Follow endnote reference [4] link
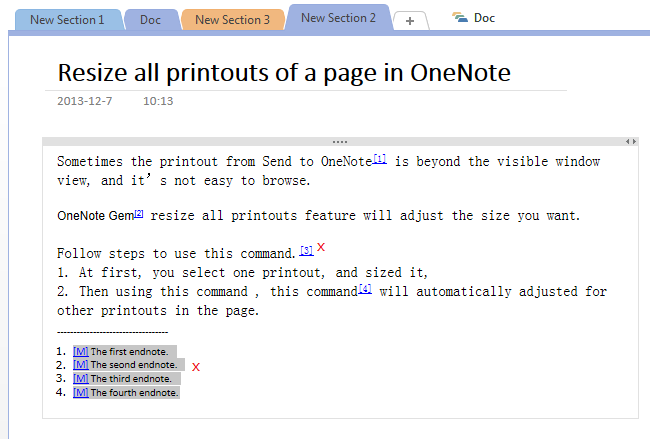The width and height of the screenshot is (650, 439). coord(365,289)
